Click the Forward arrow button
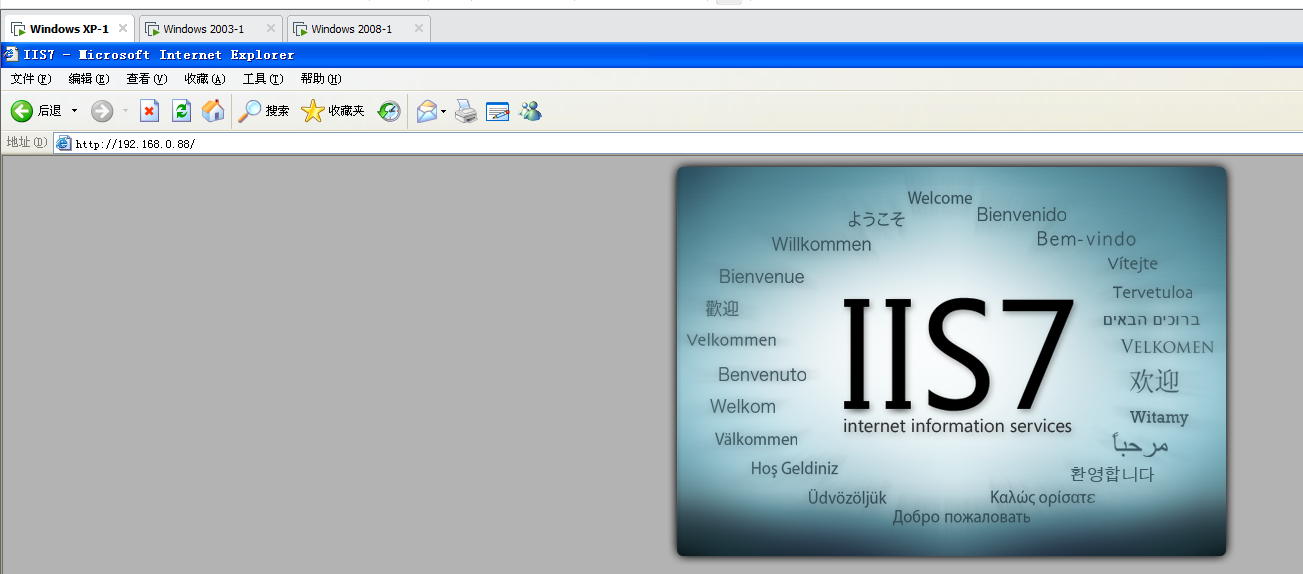1303x574 pixels. [102, 111]
